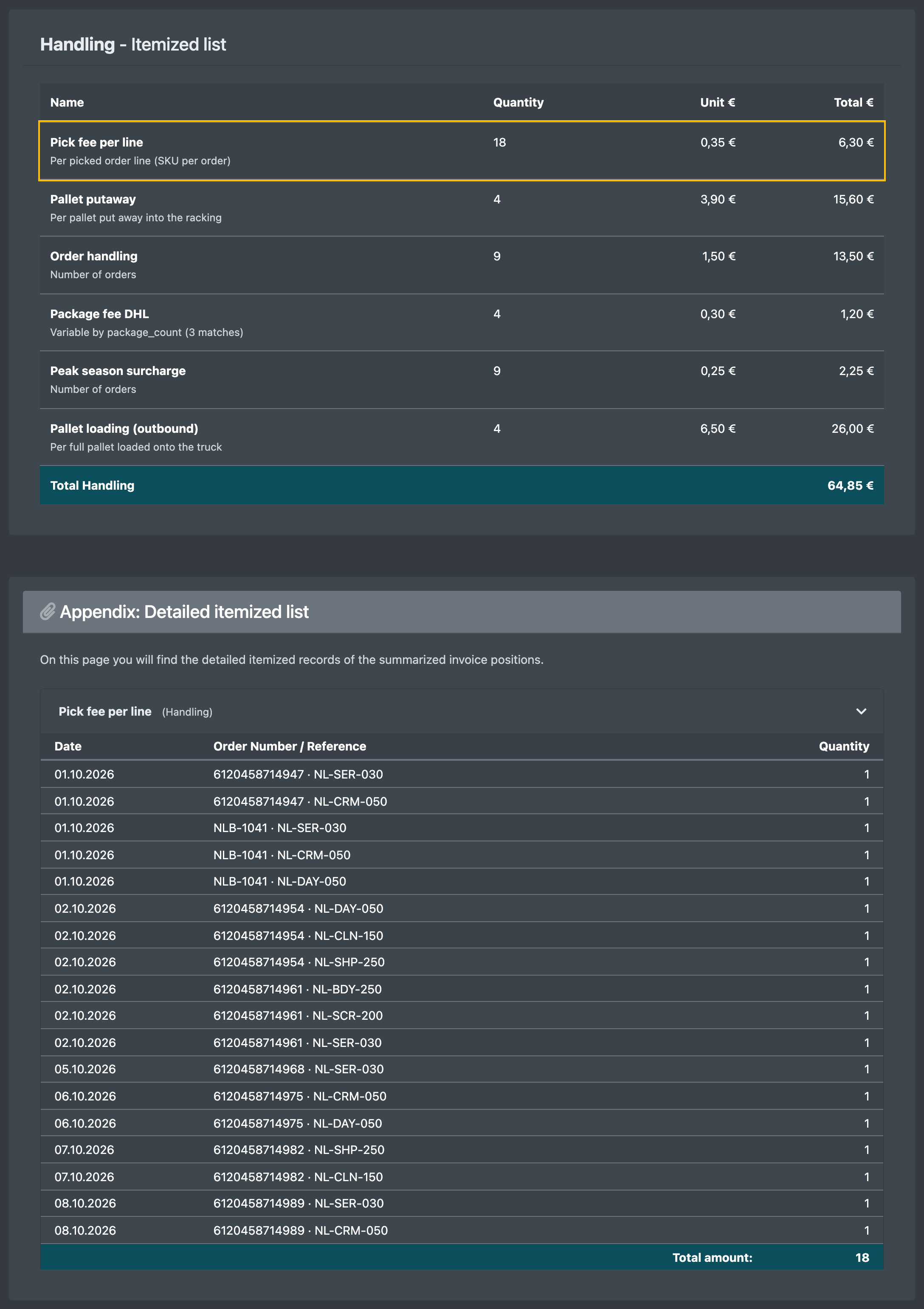Click order 6120458714982 · NL-CLN-150 entry
Screen dimensions: 924x1309
point(298,1177)
